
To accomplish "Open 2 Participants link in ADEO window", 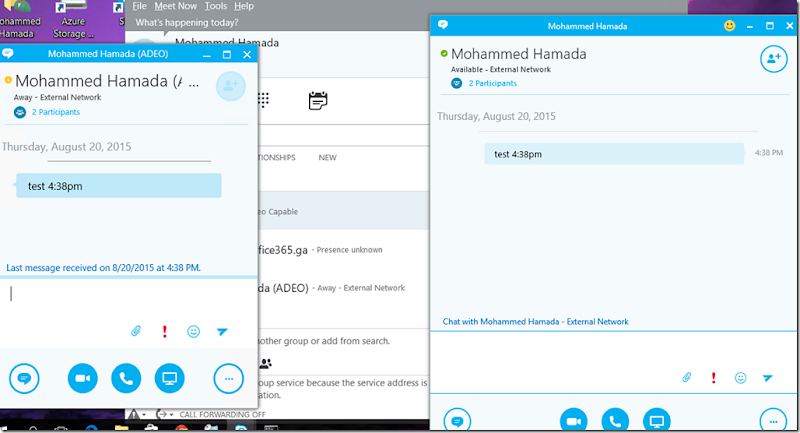I will [x=56, y=112].
